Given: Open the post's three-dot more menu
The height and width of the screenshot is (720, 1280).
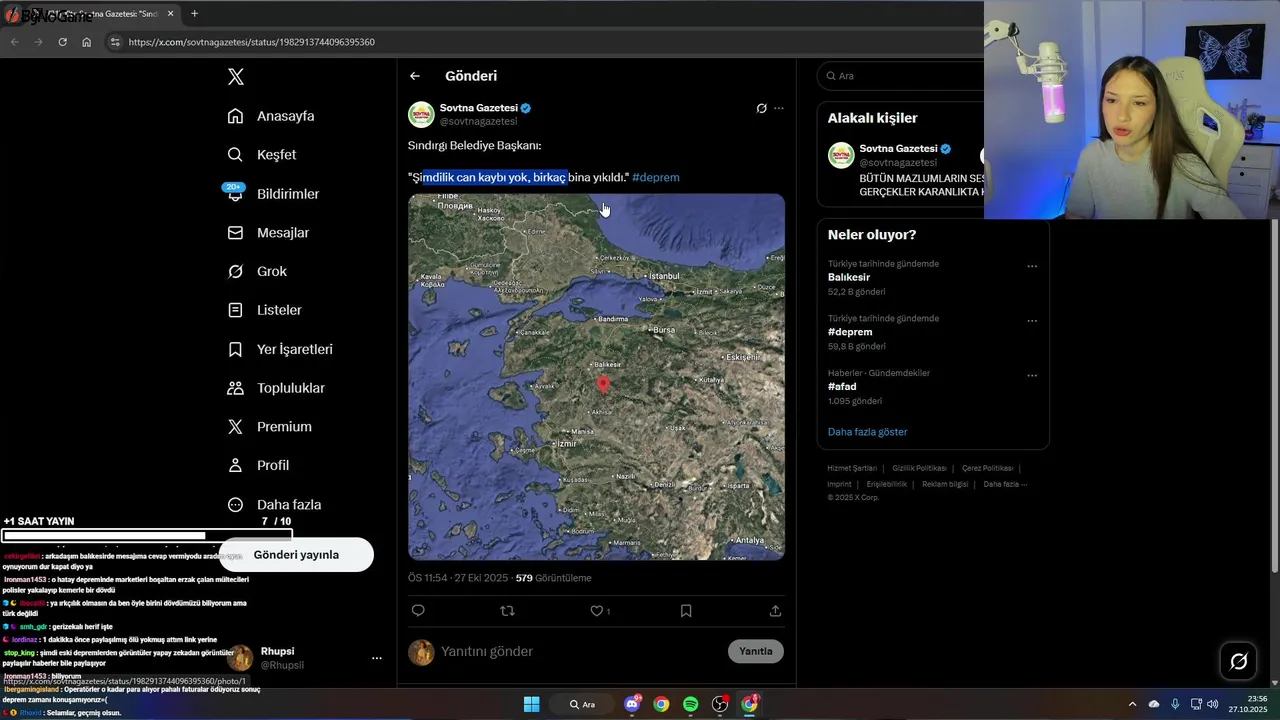Looking at the screenshot, I should [x=779, y=108].
